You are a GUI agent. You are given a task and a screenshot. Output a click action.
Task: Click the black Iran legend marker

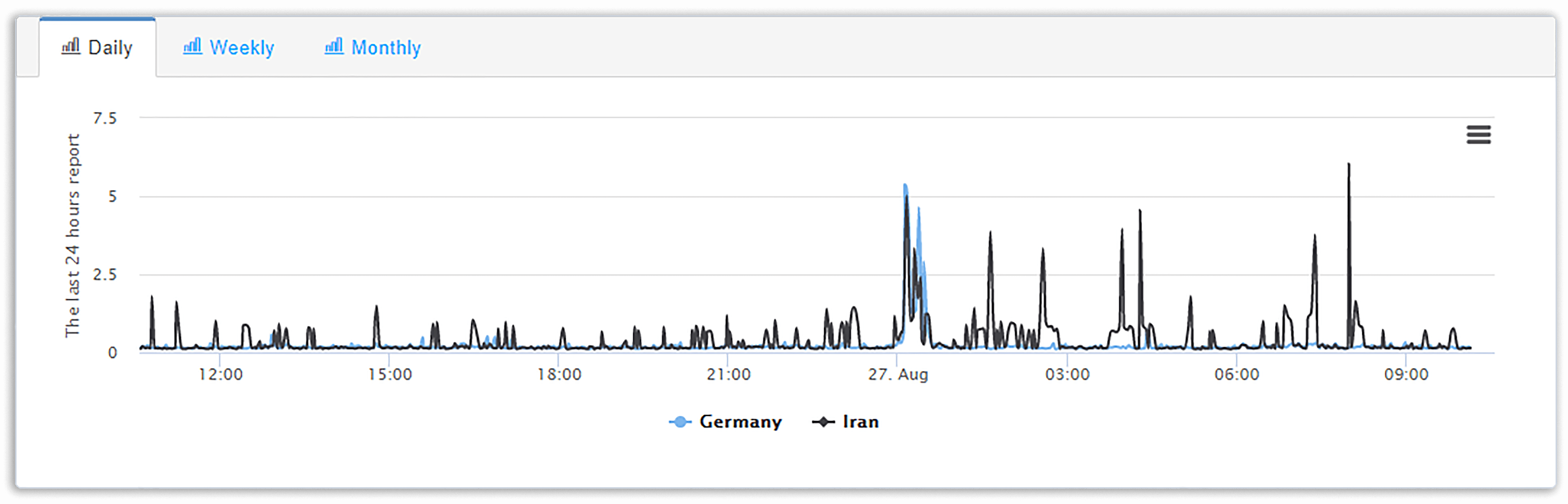tap(824, 422)
